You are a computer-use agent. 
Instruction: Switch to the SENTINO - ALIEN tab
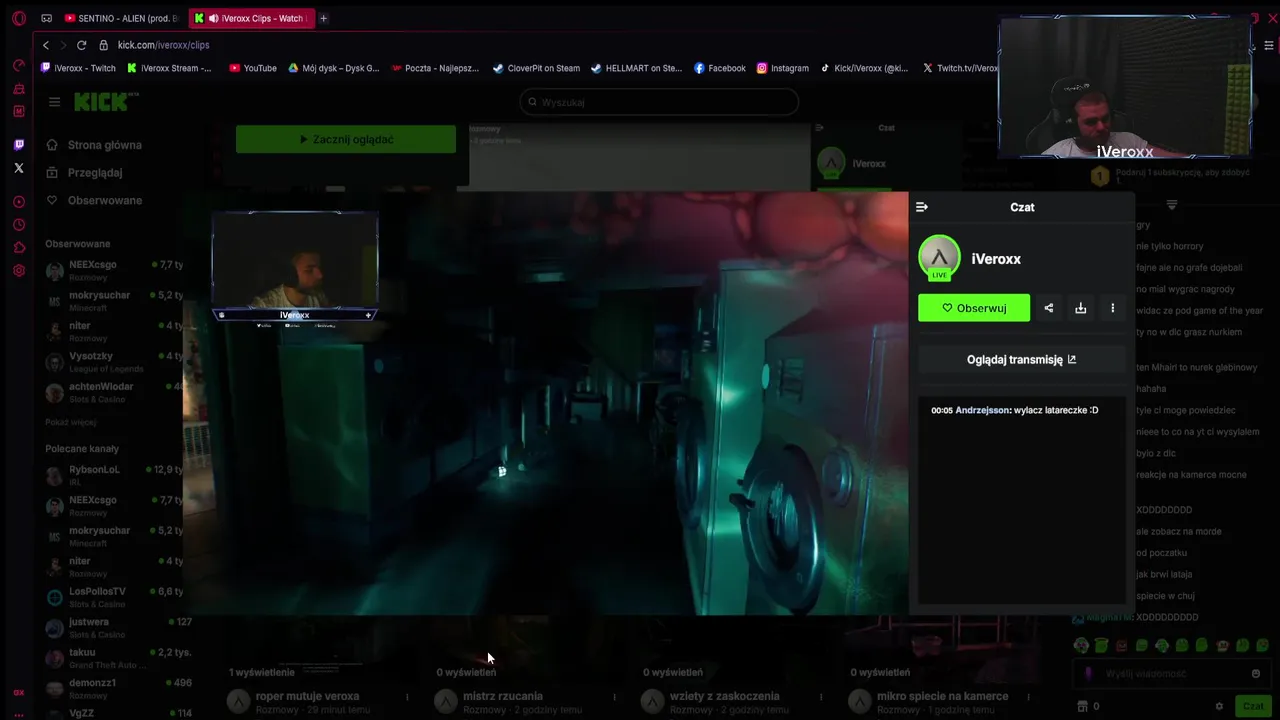(121, 18)
